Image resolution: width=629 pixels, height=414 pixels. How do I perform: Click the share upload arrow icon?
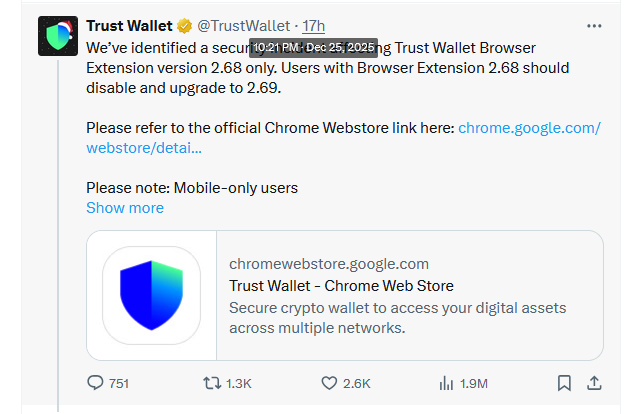coord(593,383)
